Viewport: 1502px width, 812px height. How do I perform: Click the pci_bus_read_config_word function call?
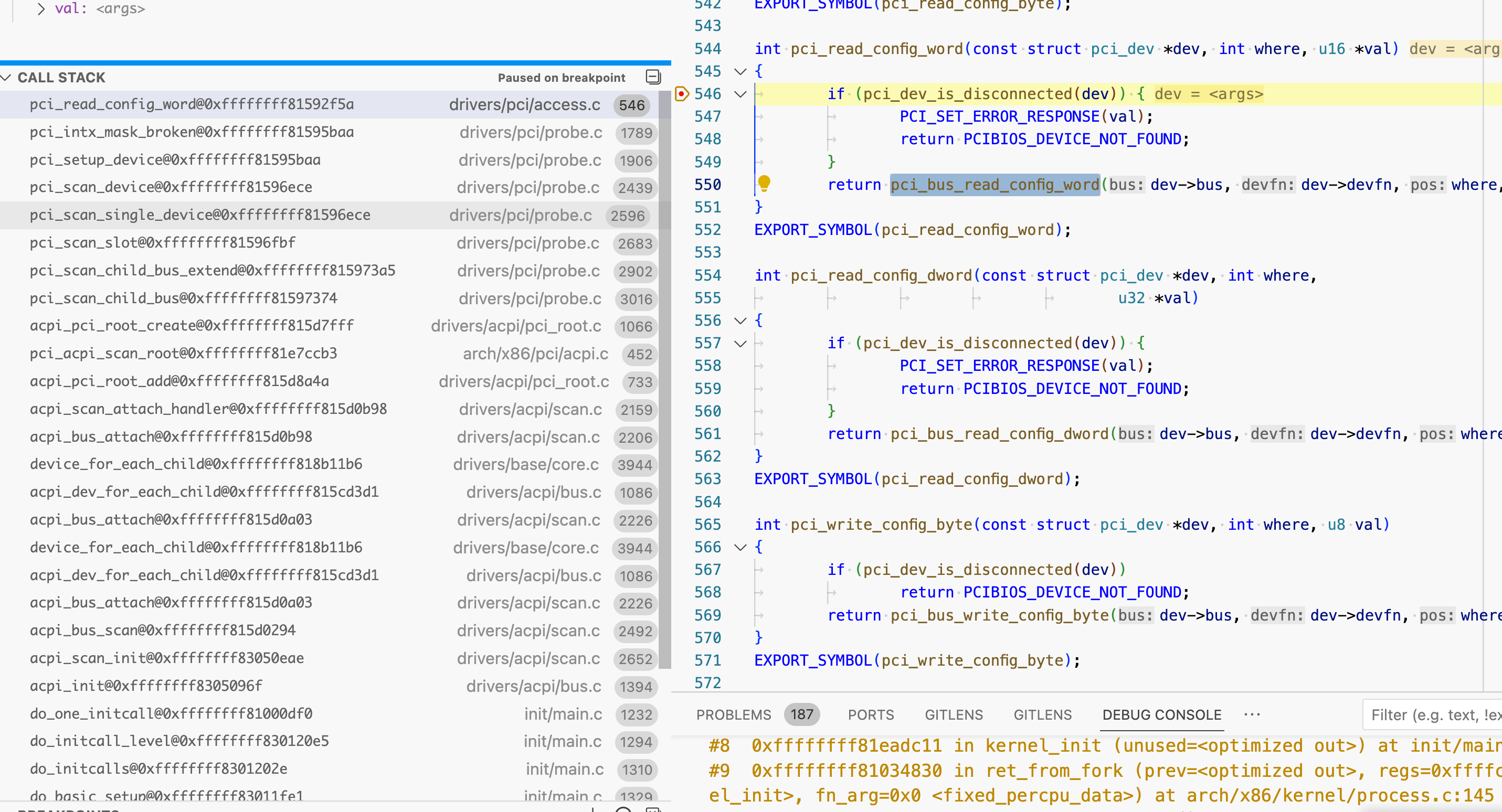[x=995, y=185]
